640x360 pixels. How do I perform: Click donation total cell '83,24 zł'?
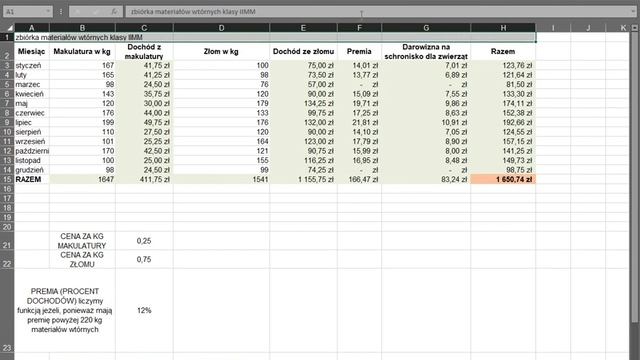(426, 179)
